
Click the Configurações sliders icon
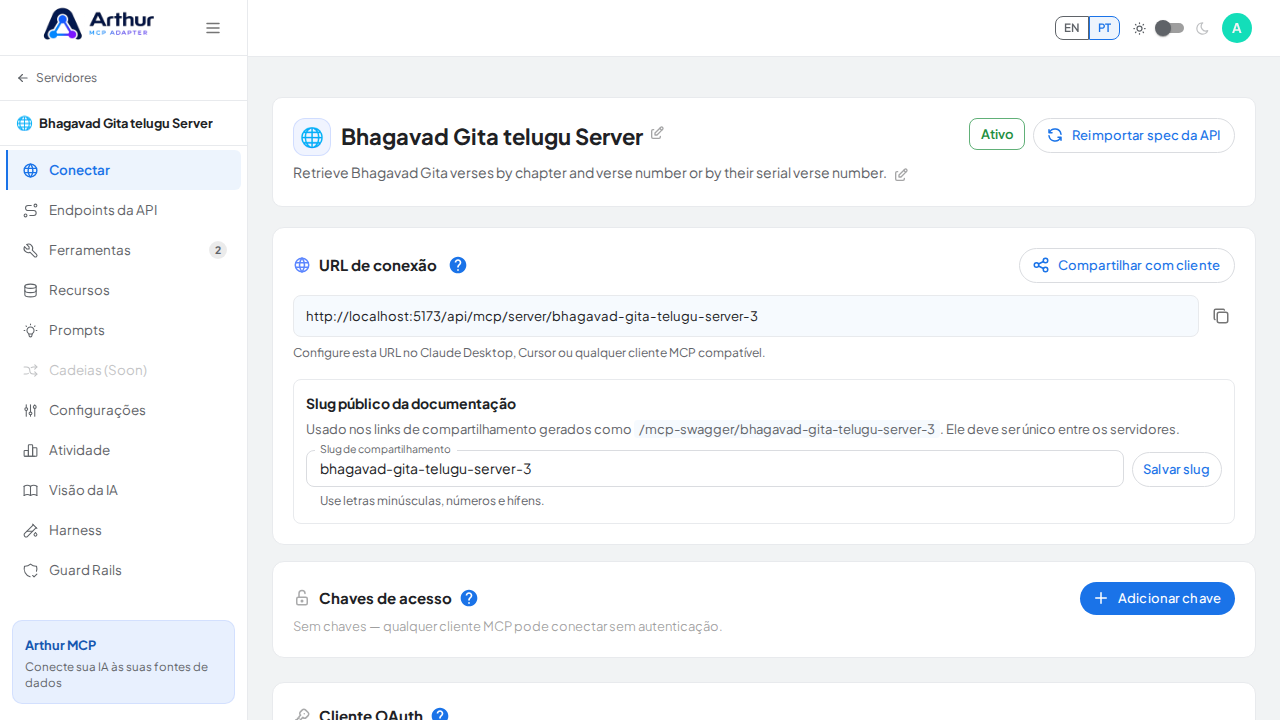(31, 410)
